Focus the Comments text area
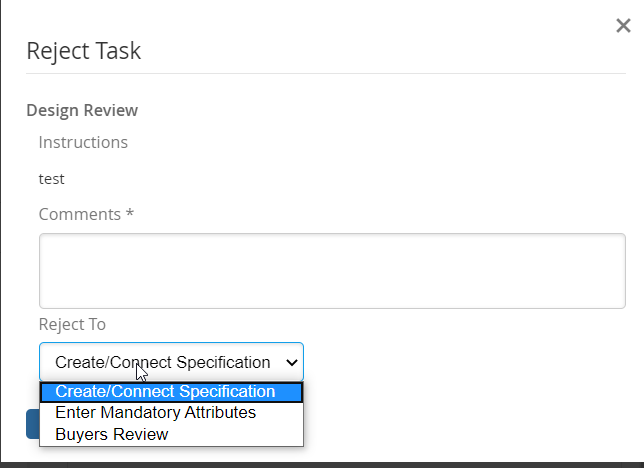Screen dimensions: 644x468 coord(332,270)
